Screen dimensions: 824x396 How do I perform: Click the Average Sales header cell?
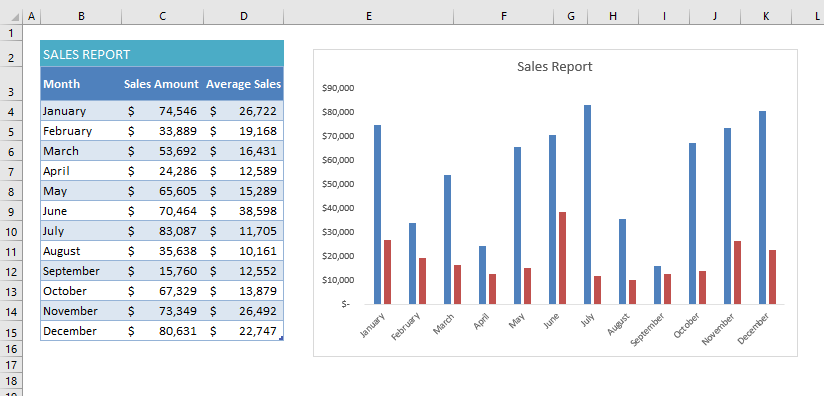[244, 84]
